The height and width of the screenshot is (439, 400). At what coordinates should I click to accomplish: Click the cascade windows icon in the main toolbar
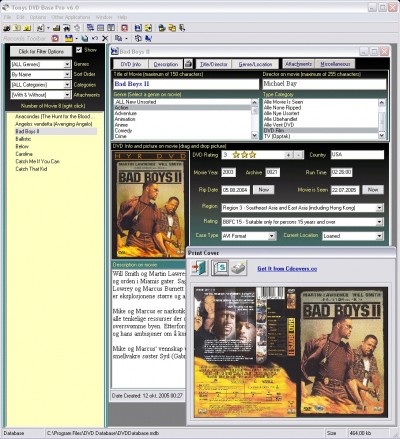tap(90, 28)
